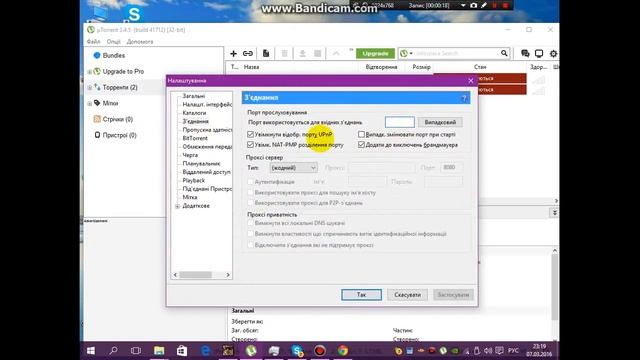Enable randomize port at start checkbox
The width and height of the screenshot is (640, 360).
click(361, 134)
